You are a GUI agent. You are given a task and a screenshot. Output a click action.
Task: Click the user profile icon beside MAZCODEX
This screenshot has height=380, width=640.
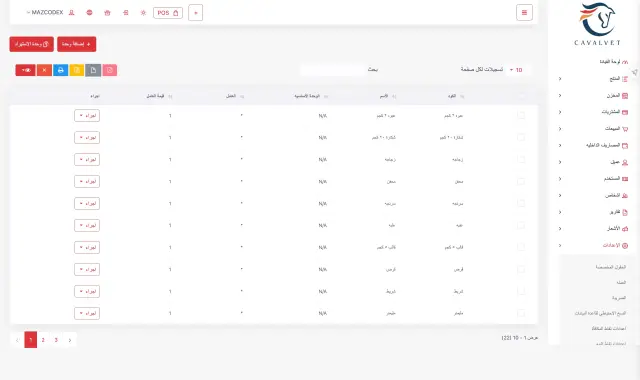tap(71, 13)
